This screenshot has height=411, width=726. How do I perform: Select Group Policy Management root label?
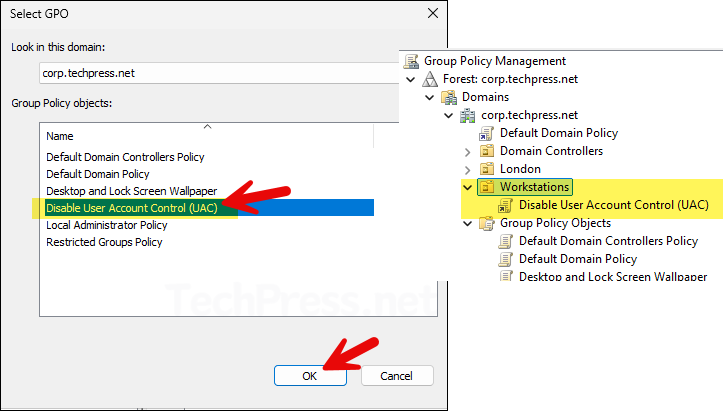pyautogui.click(x=495, y=61)
